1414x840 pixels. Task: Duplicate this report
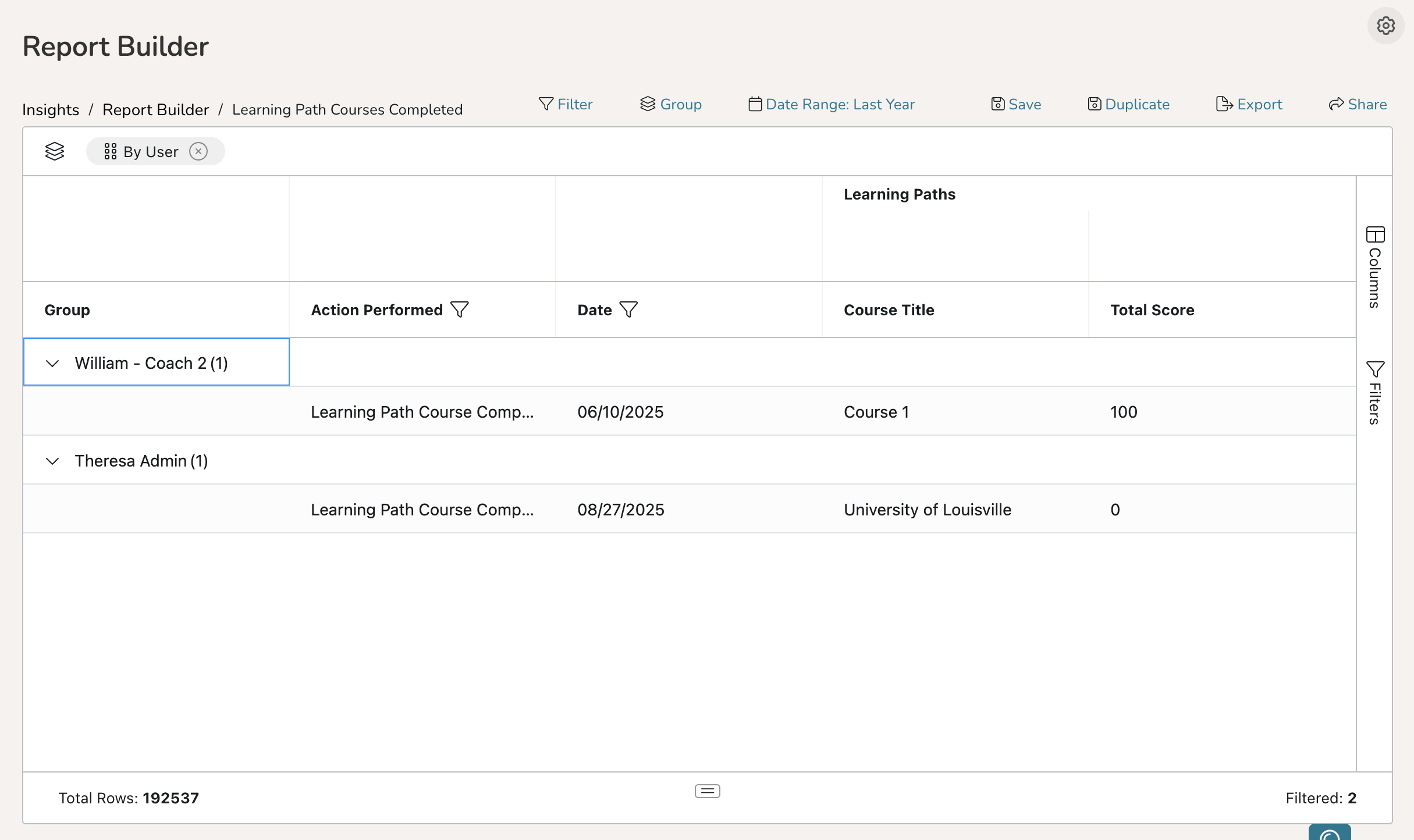(x=1128, y=104)
